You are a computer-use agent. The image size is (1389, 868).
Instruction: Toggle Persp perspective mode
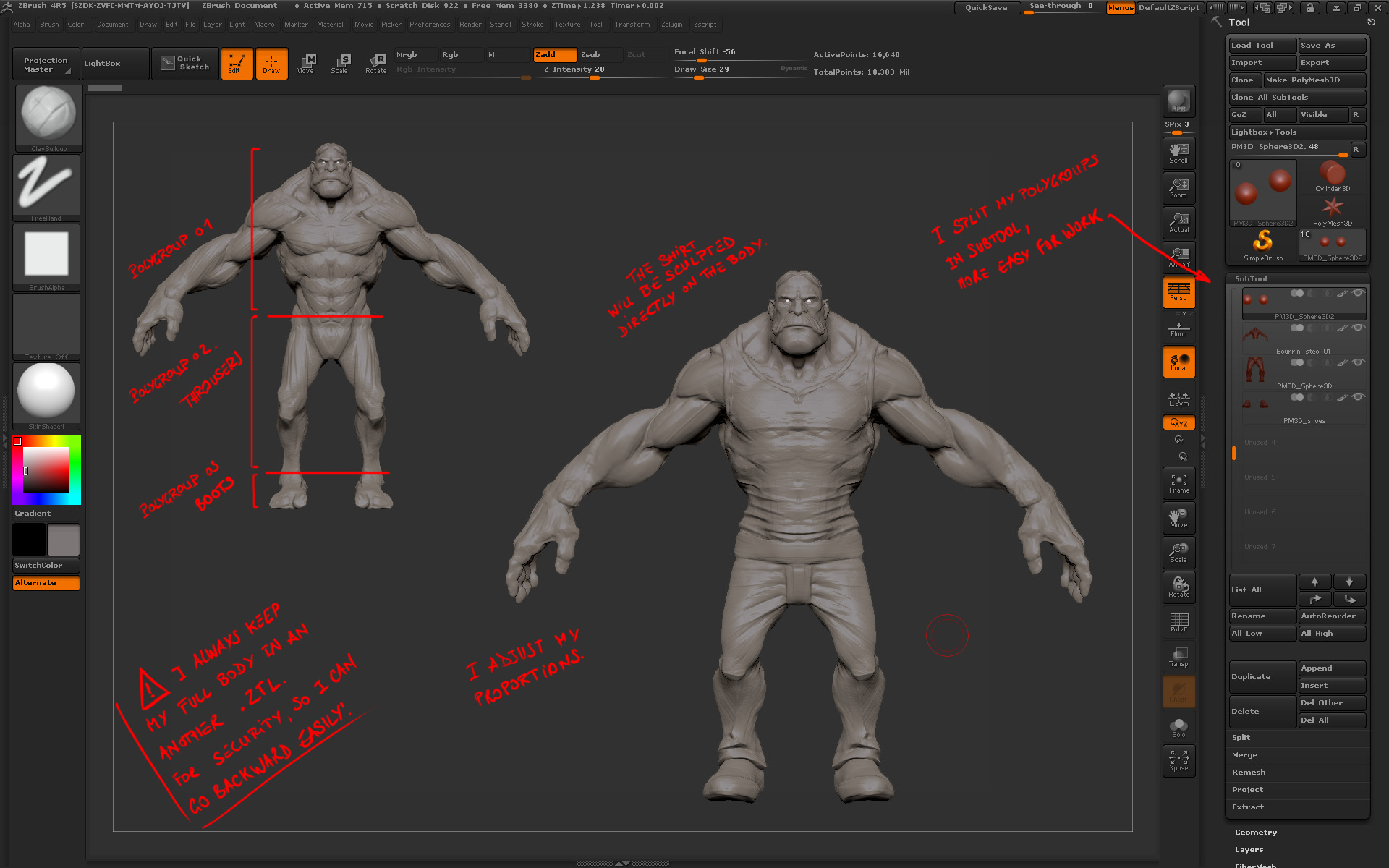(1178, 292)
